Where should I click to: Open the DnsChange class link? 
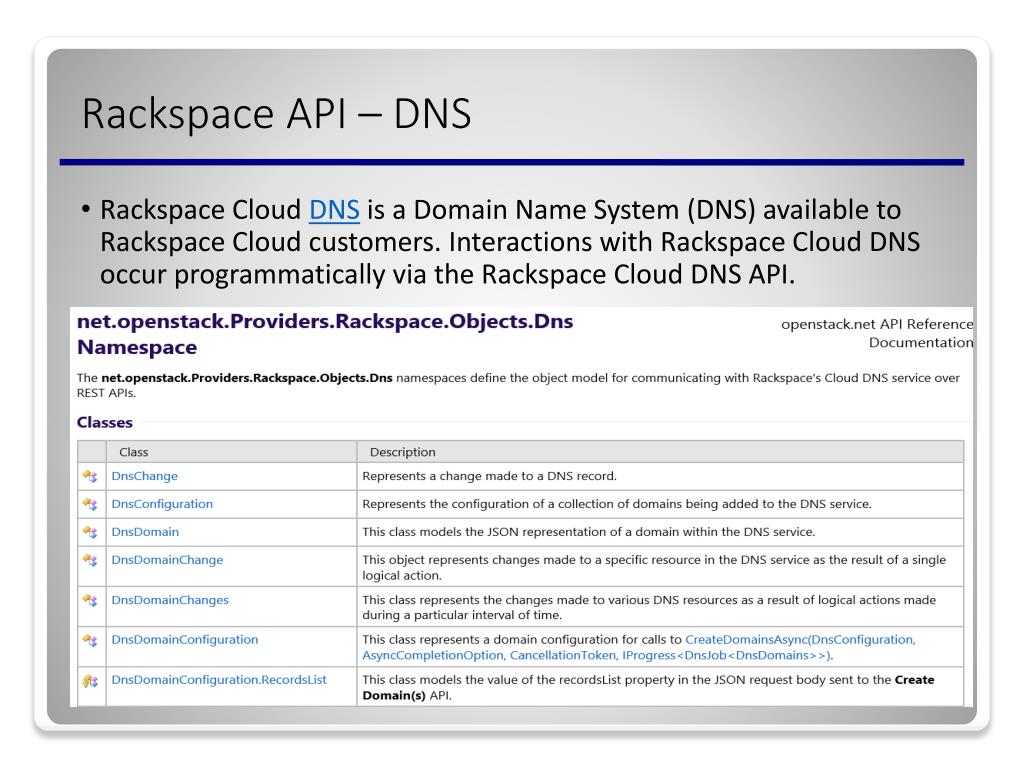(144, 476)
